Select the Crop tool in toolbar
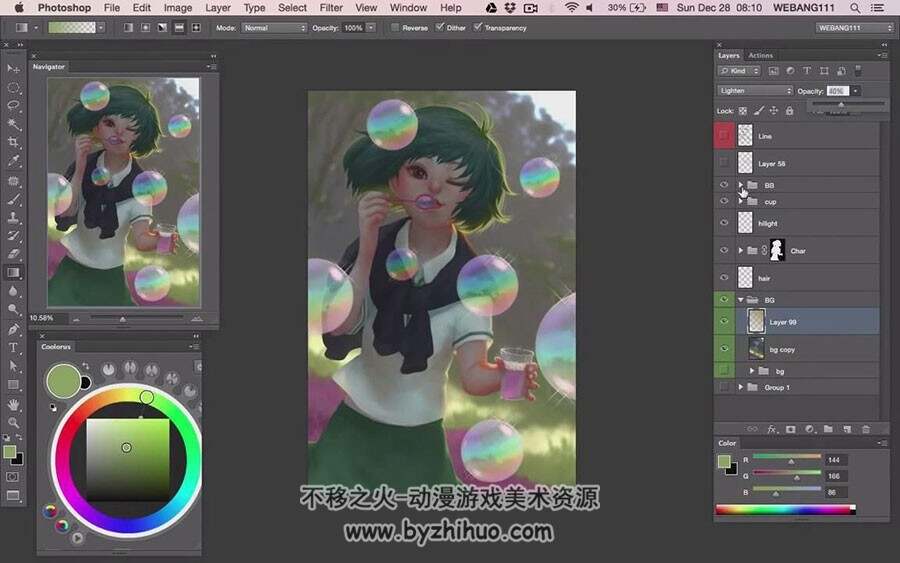Screen dimensions: 900x563 [x=13, y=142]
